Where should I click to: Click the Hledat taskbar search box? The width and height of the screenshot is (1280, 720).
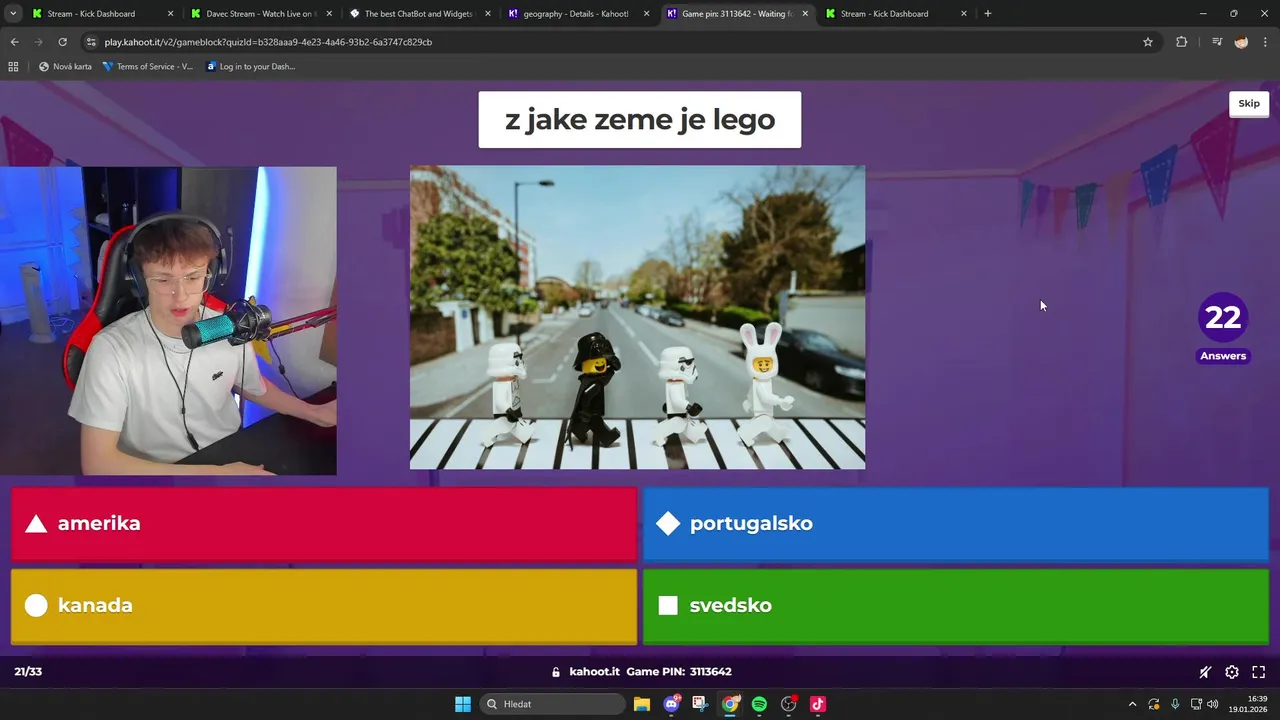pos(552,704)
